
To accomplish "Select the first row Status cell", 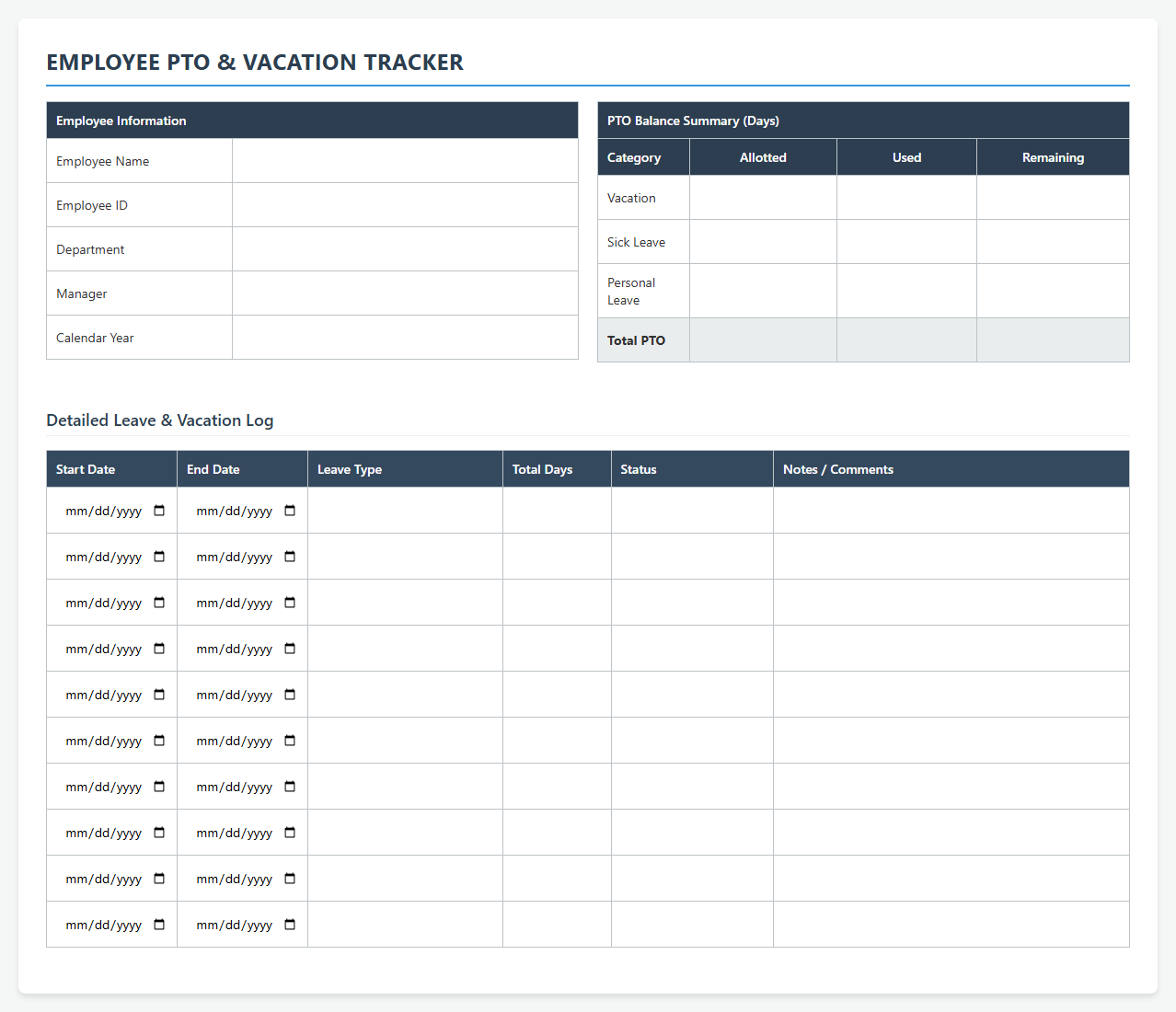I will coord(692,511).
